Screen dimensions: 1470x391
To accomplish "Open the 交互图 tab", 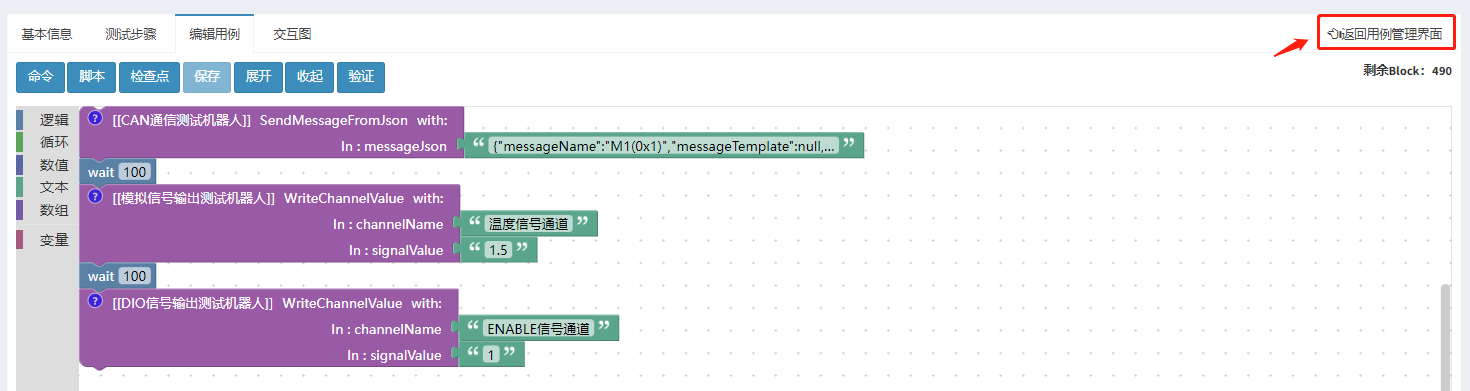I will [292, 34].
